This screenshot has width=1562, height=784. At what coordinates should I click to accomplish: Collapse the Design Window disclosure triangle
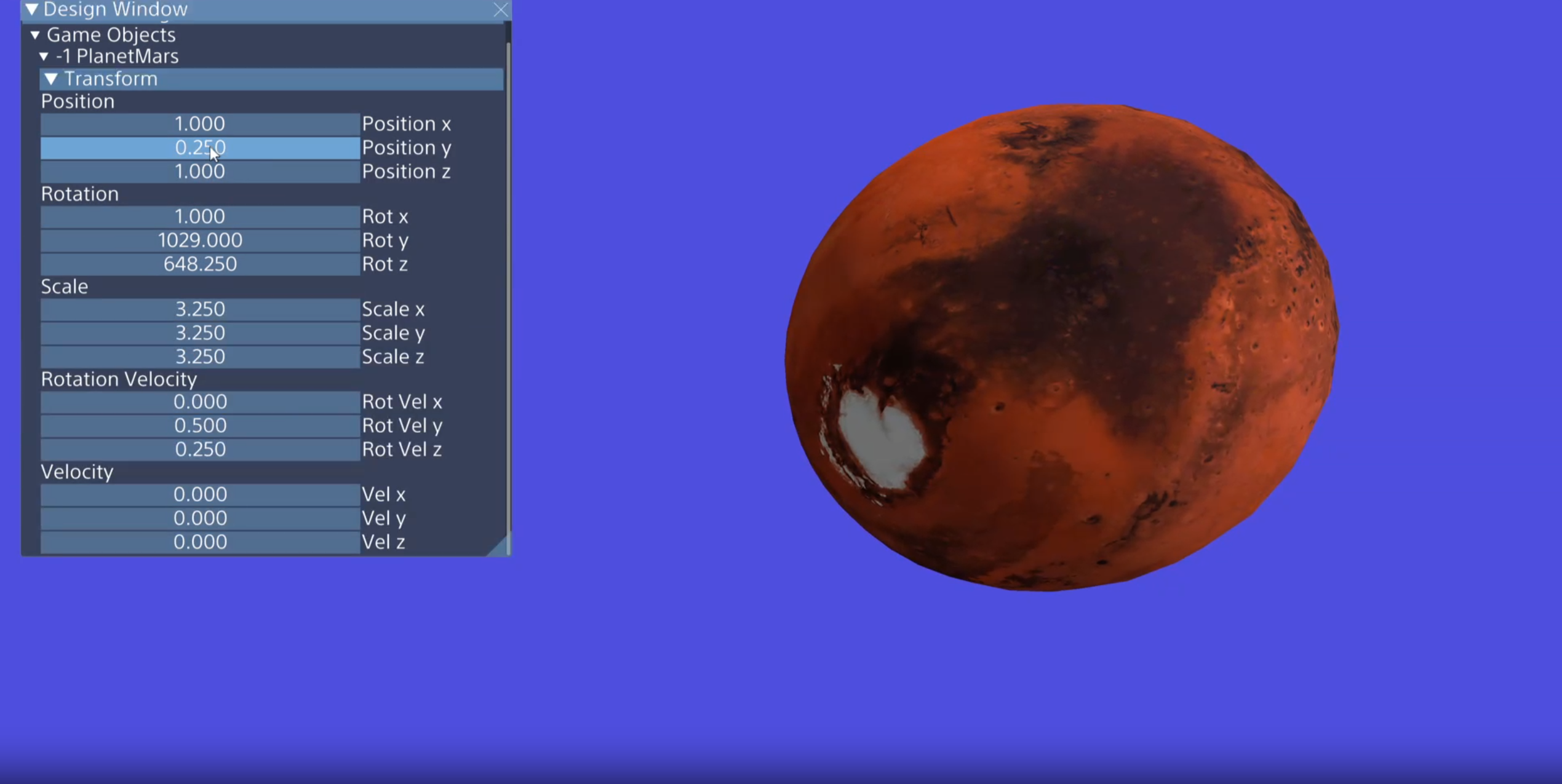tap(33, 9)
